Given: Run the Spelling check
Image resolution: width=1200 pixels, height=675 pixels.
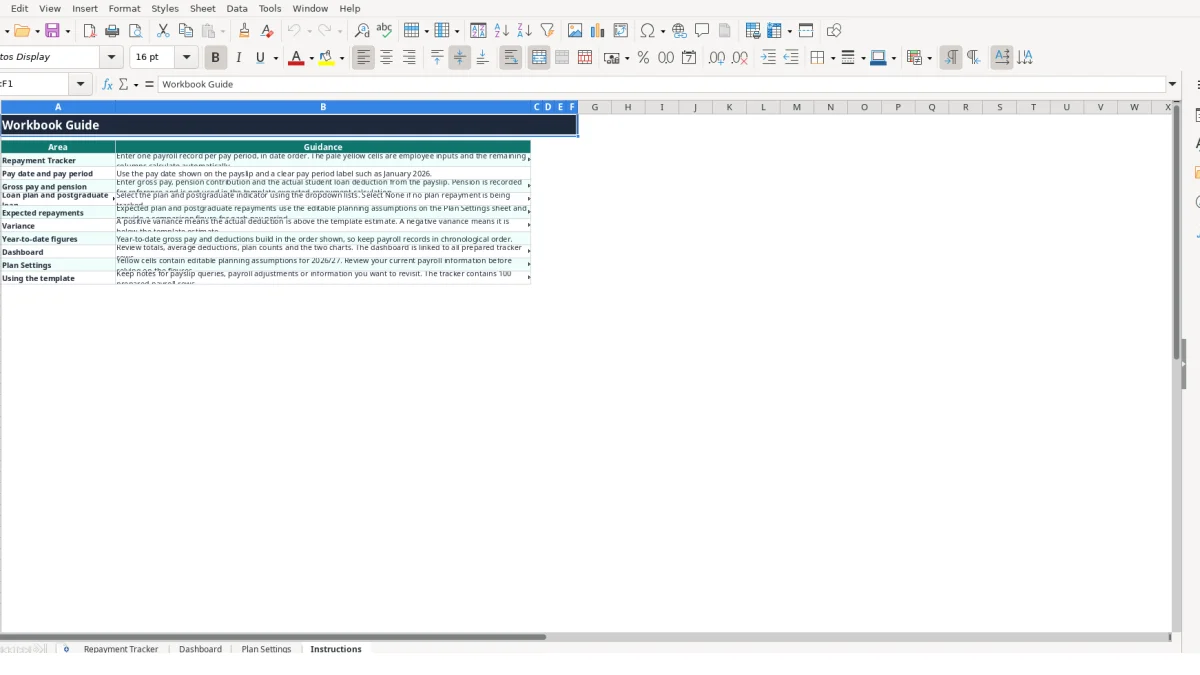Looking at the screenshot, I should [x=384, y=31].
